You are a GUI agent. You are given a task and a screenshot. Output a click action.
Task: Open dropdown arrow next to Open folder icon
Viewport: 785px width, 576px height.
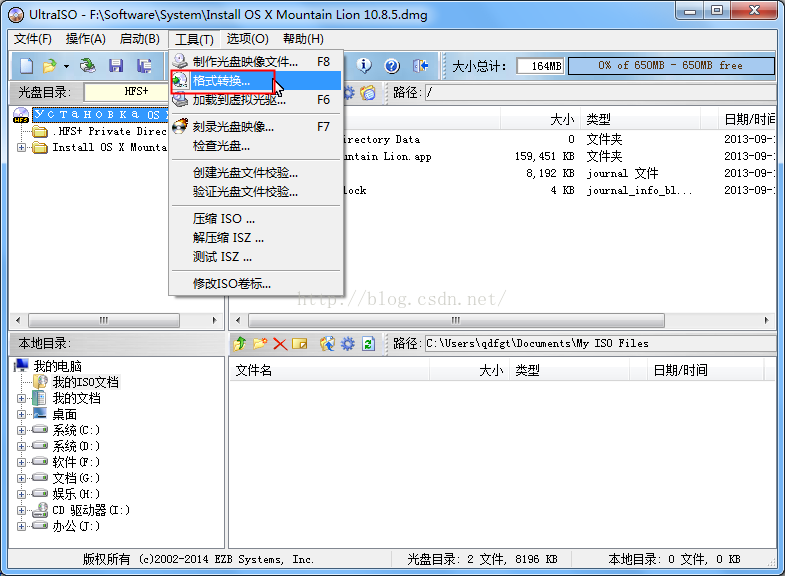pyautogui.click(x=66, y=67)
